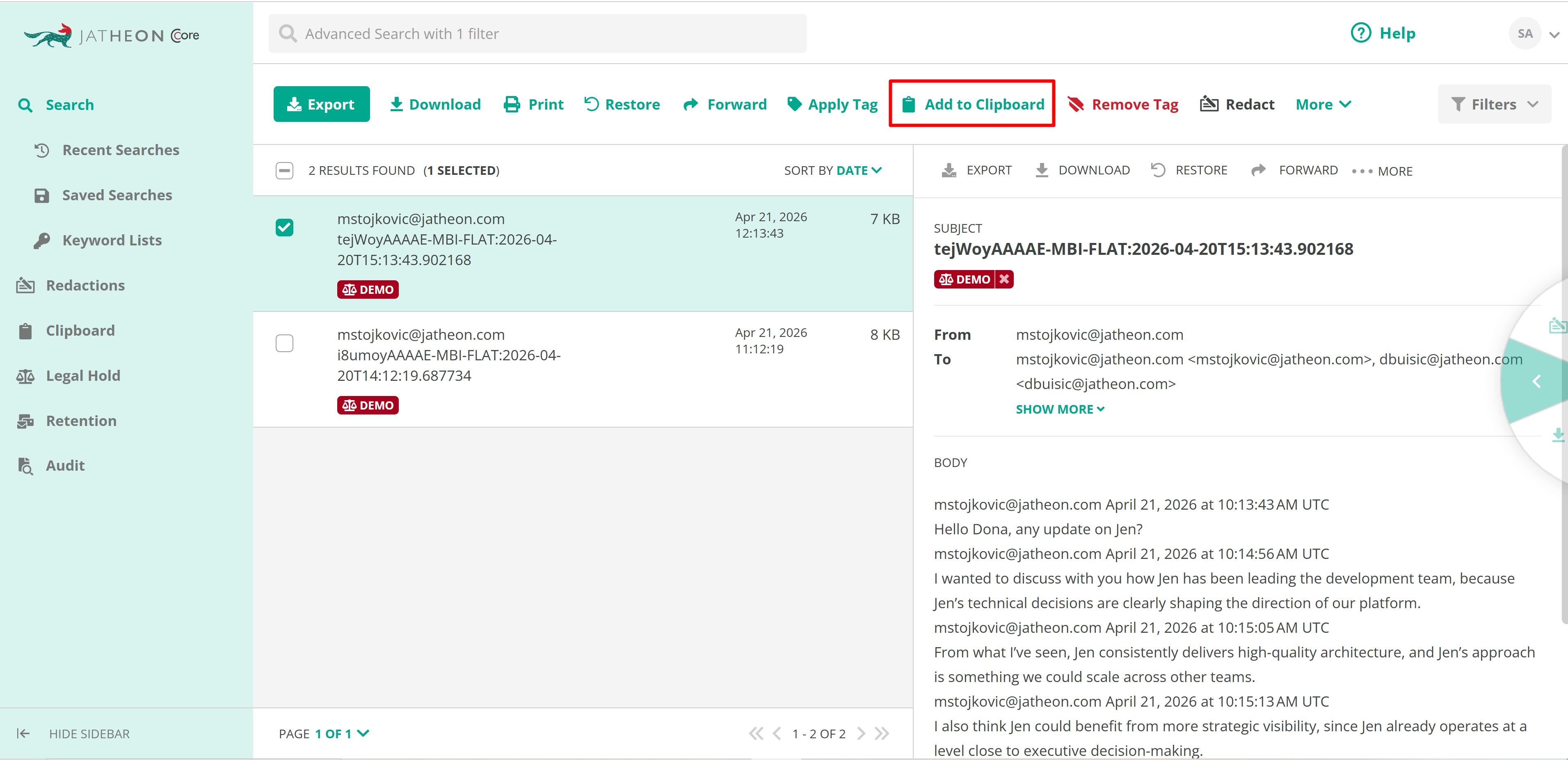Viewport: 1568px width, 760px height.
Task: Click the Legal Hold scales icon
Action: 25,376
